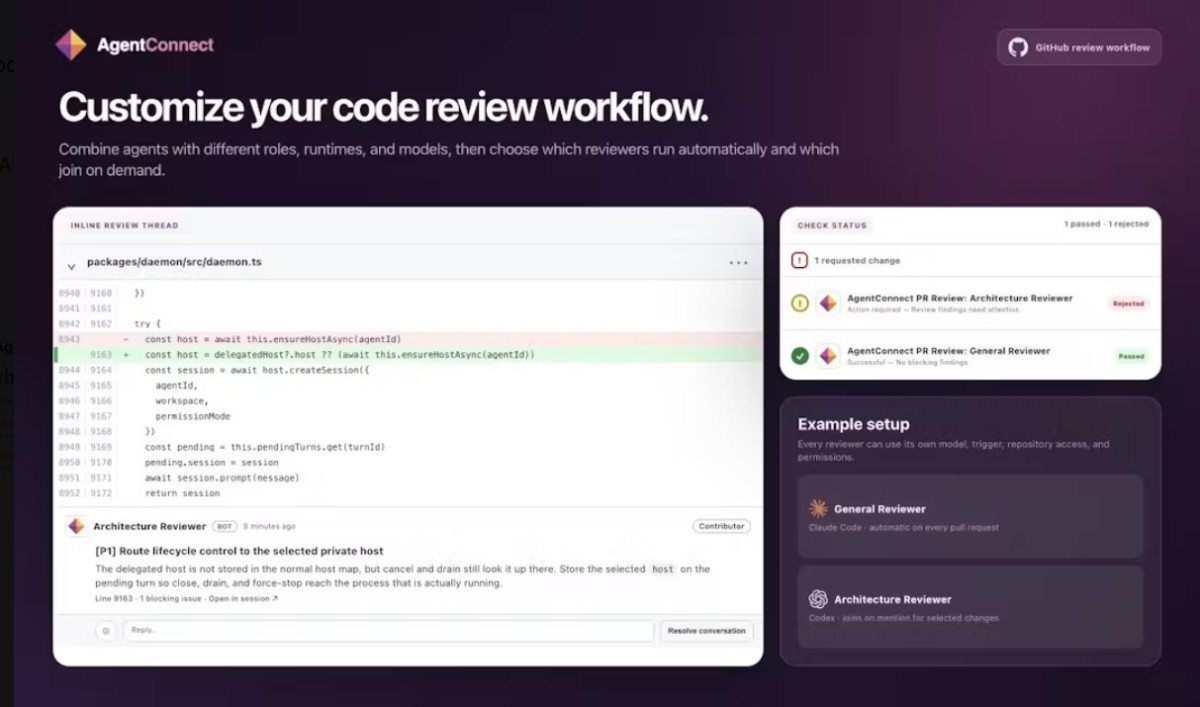The width and height of the screenshot is (1200, 707).
Task: Click the Contributor badge
Action: click(x=721, y=526)
